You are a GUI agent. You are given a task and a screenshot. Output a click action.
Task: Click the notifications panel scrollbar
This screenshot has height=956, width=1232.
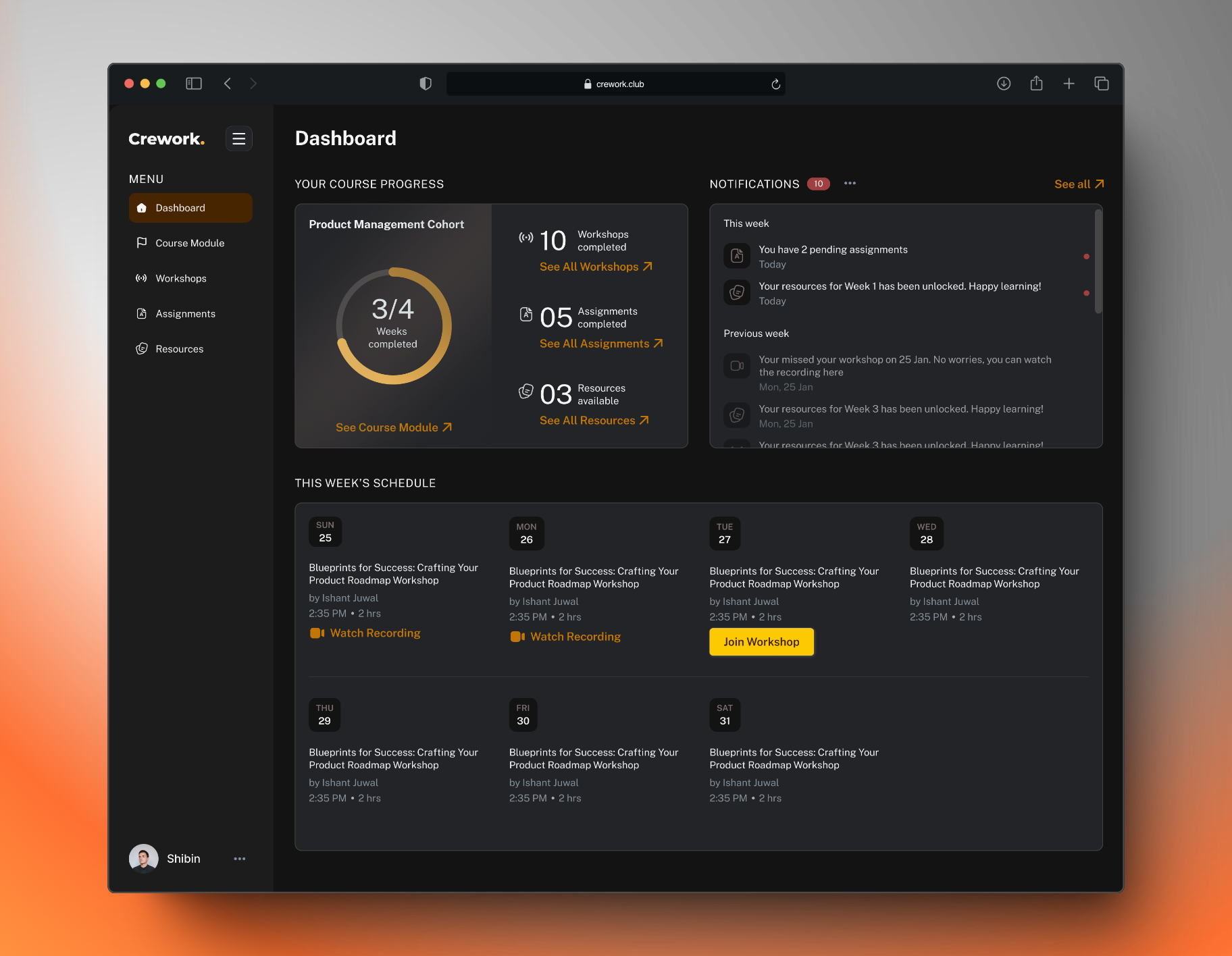(x=1098, y=261)
